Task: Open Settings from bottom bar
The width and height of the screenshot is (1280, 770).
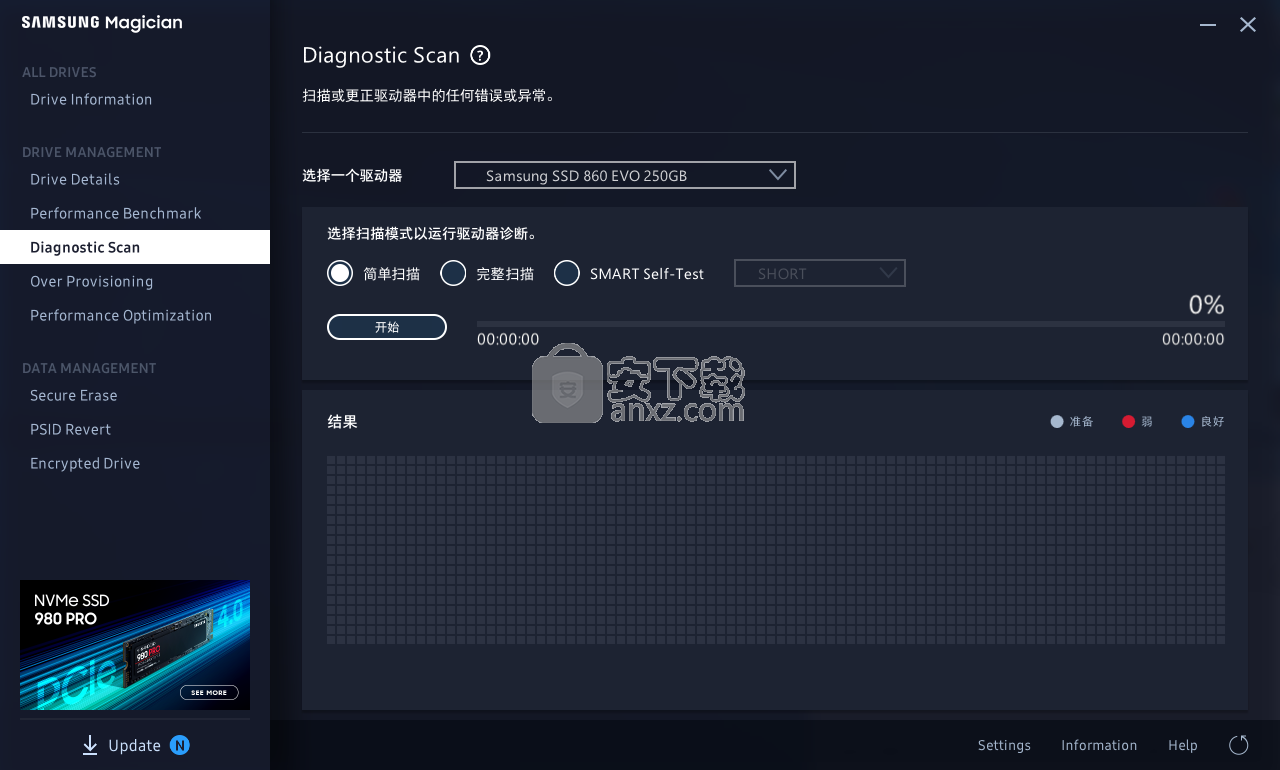Action: tap(1004, 745)
